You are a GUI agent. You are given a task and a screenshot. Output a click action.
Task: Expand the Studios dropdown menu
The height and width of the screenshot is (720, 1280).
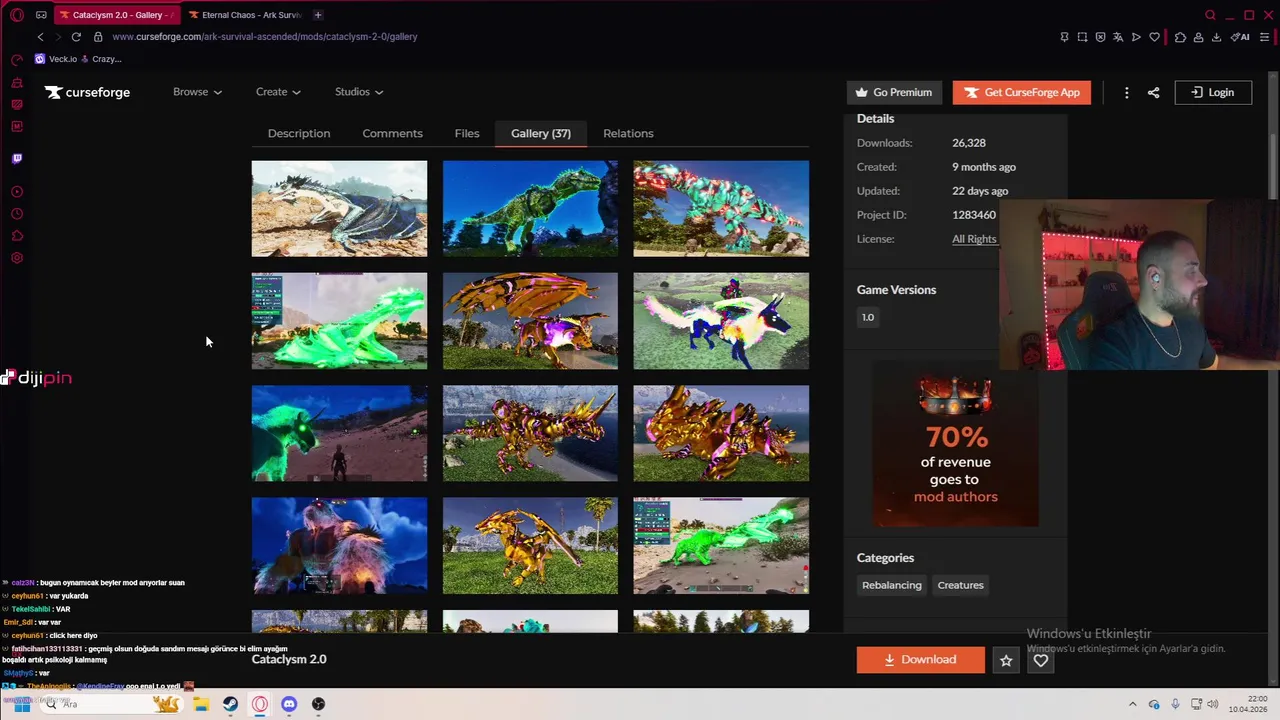tap(359, 92)
